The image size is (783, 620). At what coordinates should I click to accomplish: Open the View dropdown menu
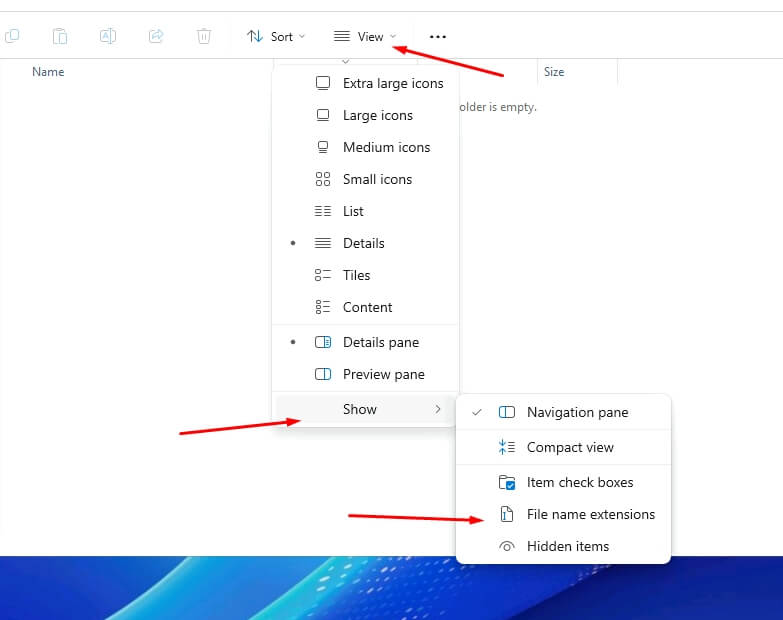(365, 36)
